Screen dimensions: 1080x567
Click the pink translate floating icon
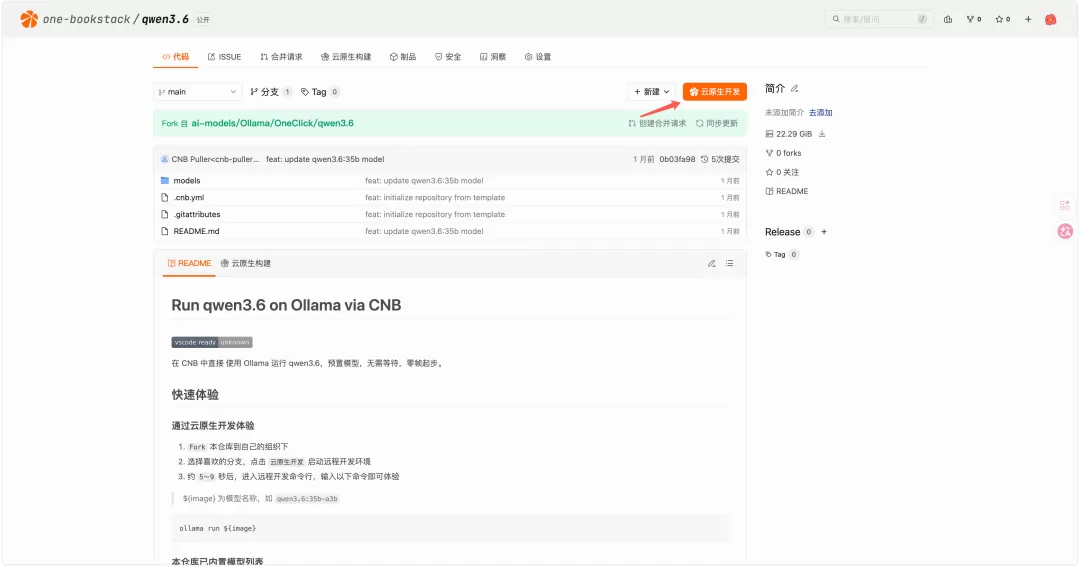tap(1065, 231)
